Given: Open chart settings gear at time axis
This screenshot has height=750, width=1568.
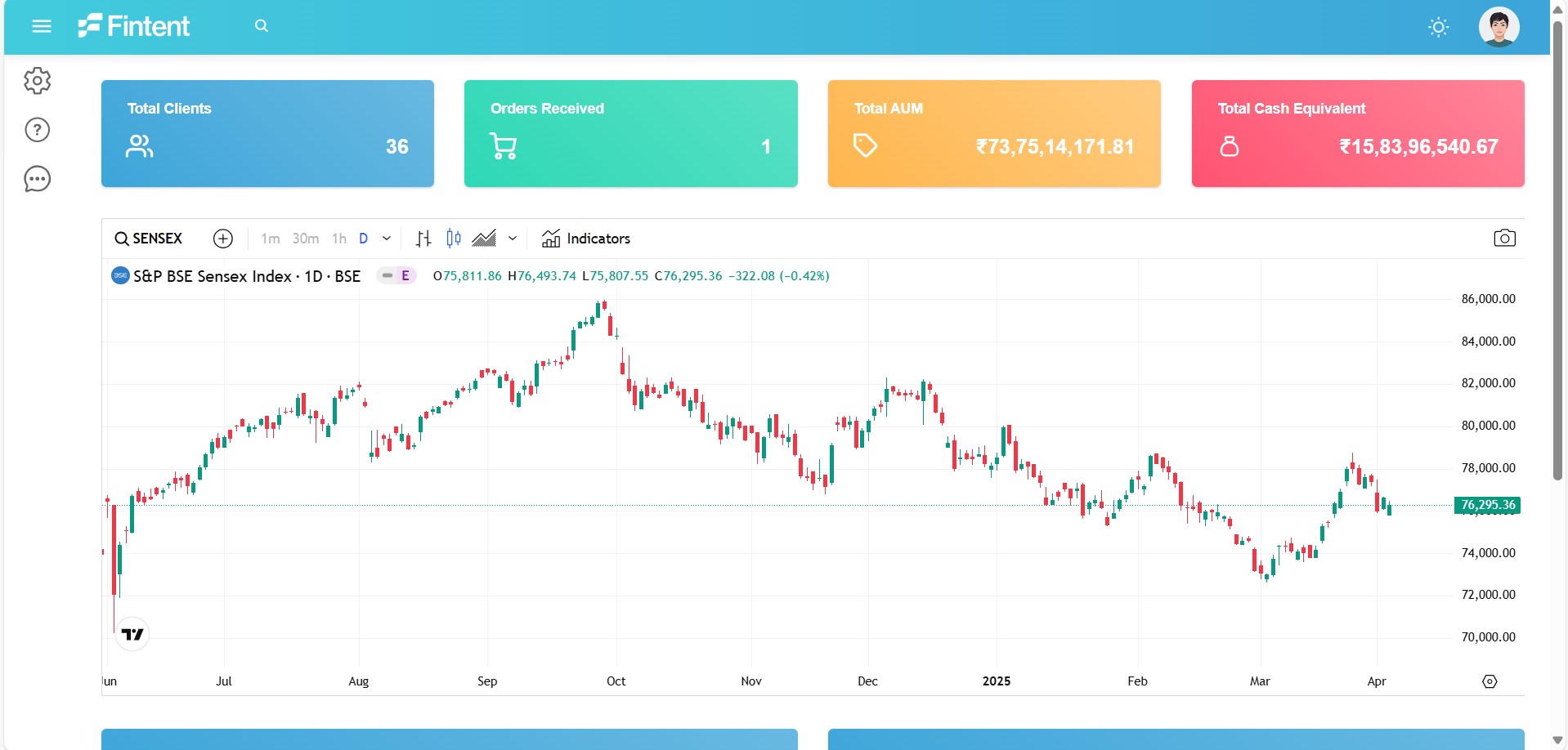Looking at the screenshot, I should click(x=1490, y=681).
